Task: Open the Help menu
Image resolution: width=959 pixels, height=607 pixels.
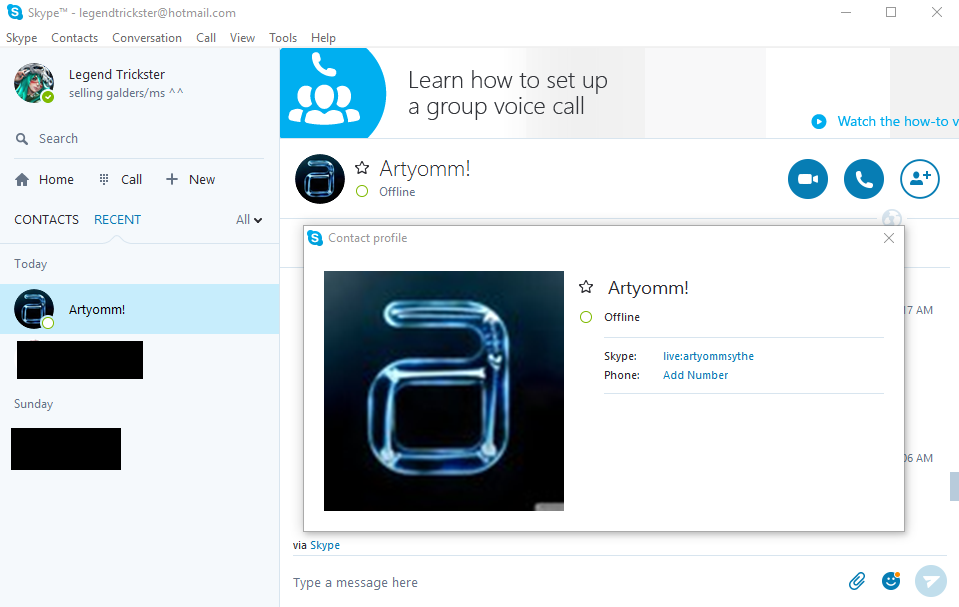Action: (323, 38)
